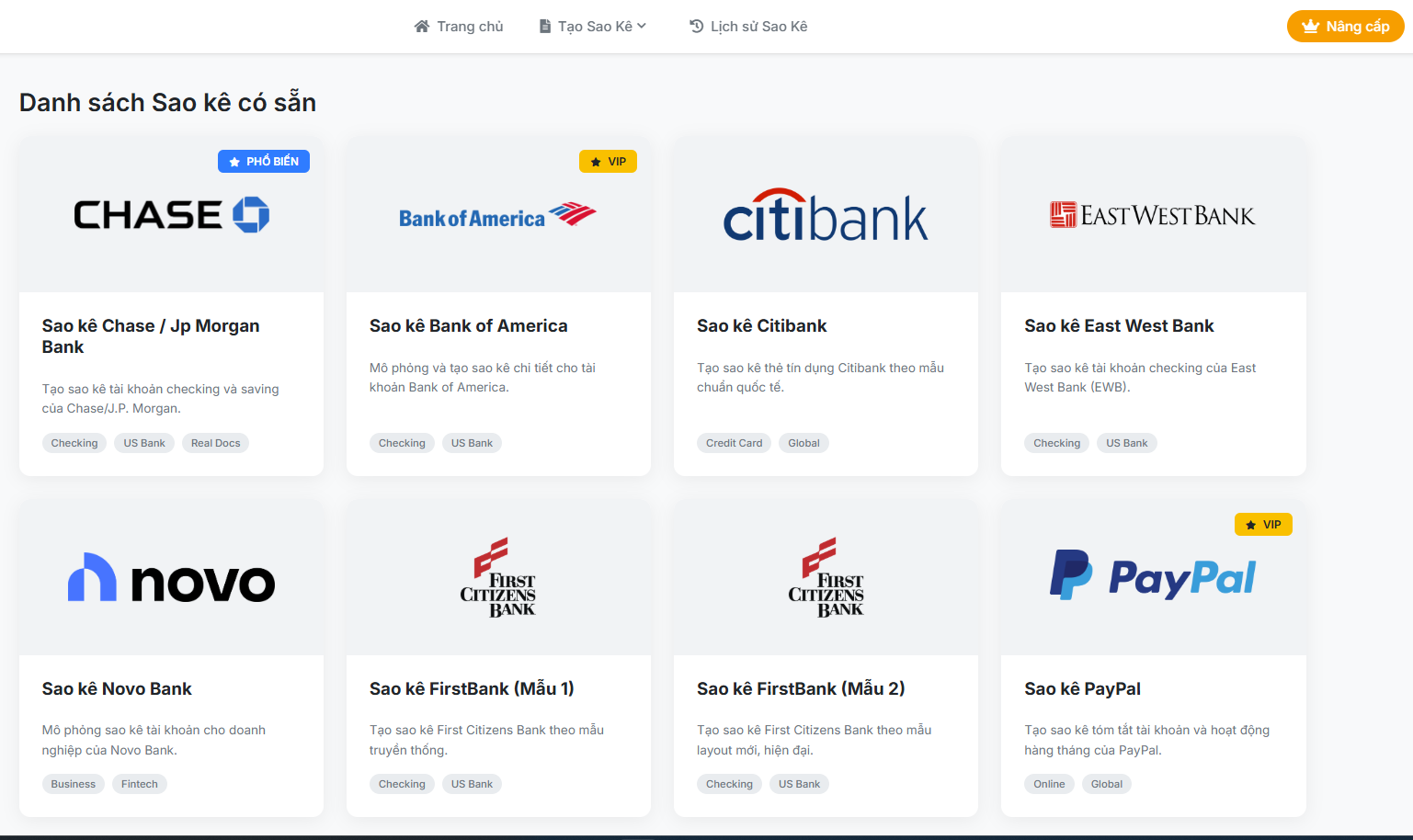This screenshot has width=1413, height=840.
Task: Click the VIP badge on PayPal card
Action: tap(1263, 525)
